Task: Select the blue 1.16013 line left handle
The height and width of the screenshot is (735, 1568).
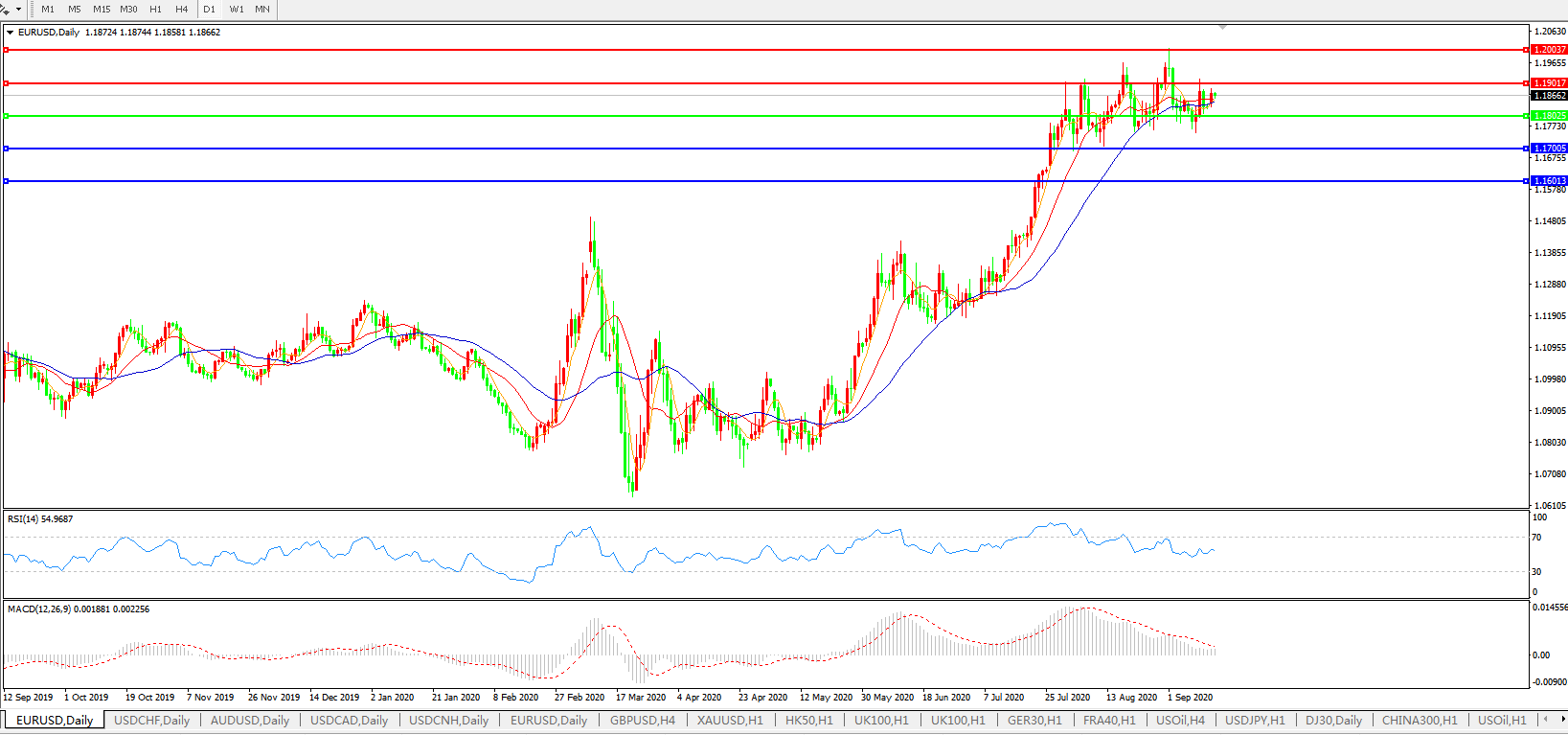Action: click(x=7, y=181)
